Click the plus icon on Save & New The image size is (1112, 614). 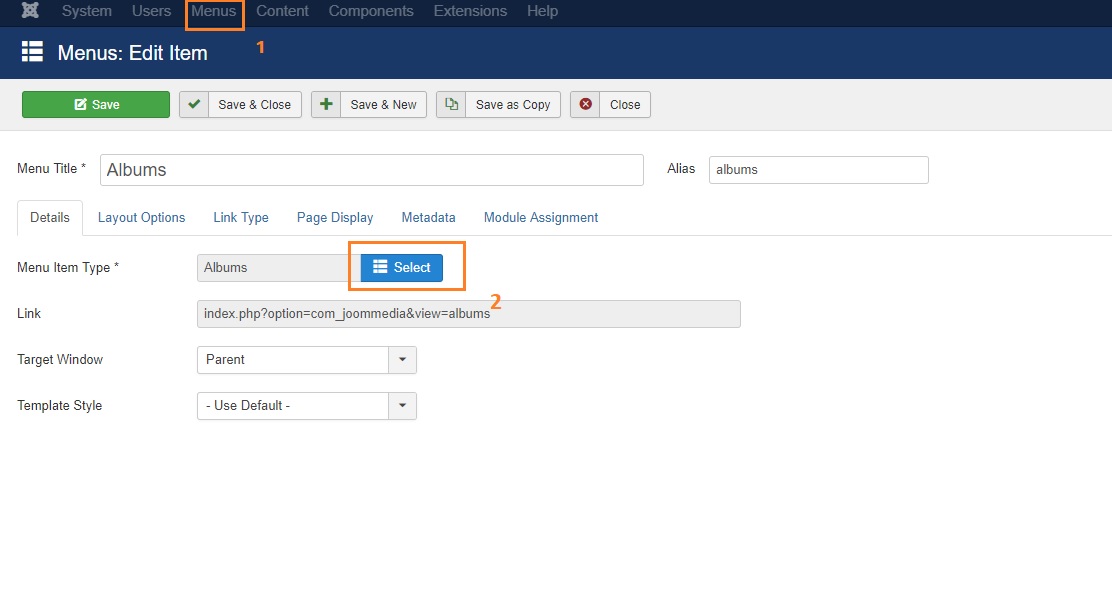[326, 104]
